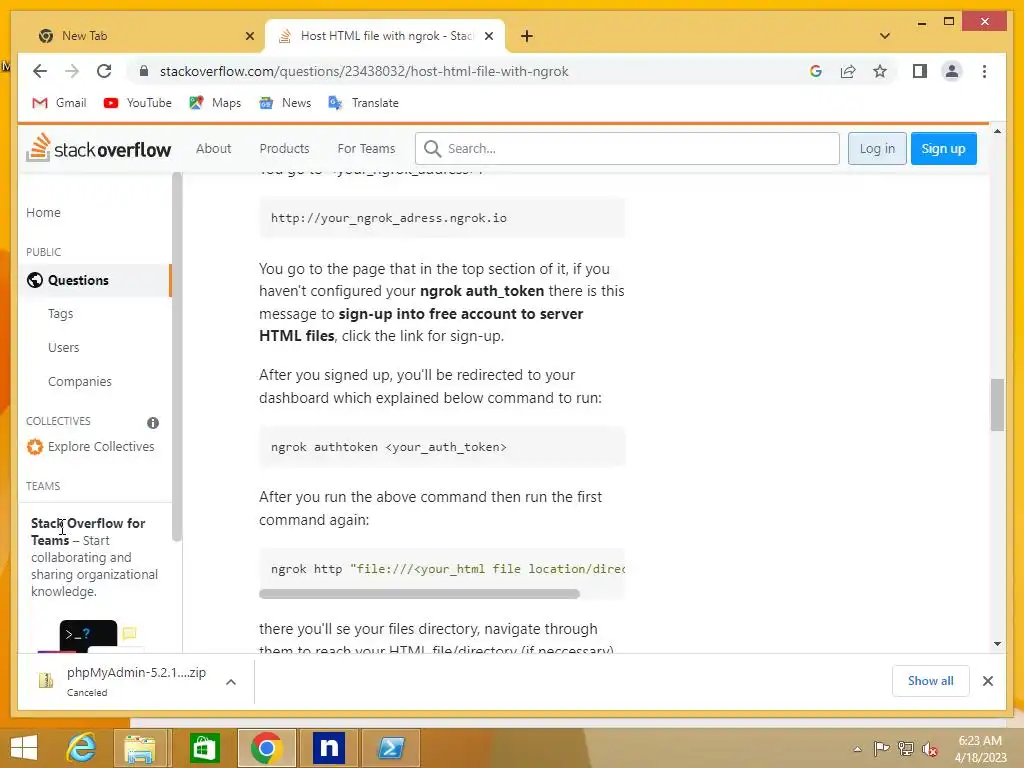Screen dimensions: 1024x768
Task: Open the Products menu
Action: pyautogui.click(x=284, y=148)
